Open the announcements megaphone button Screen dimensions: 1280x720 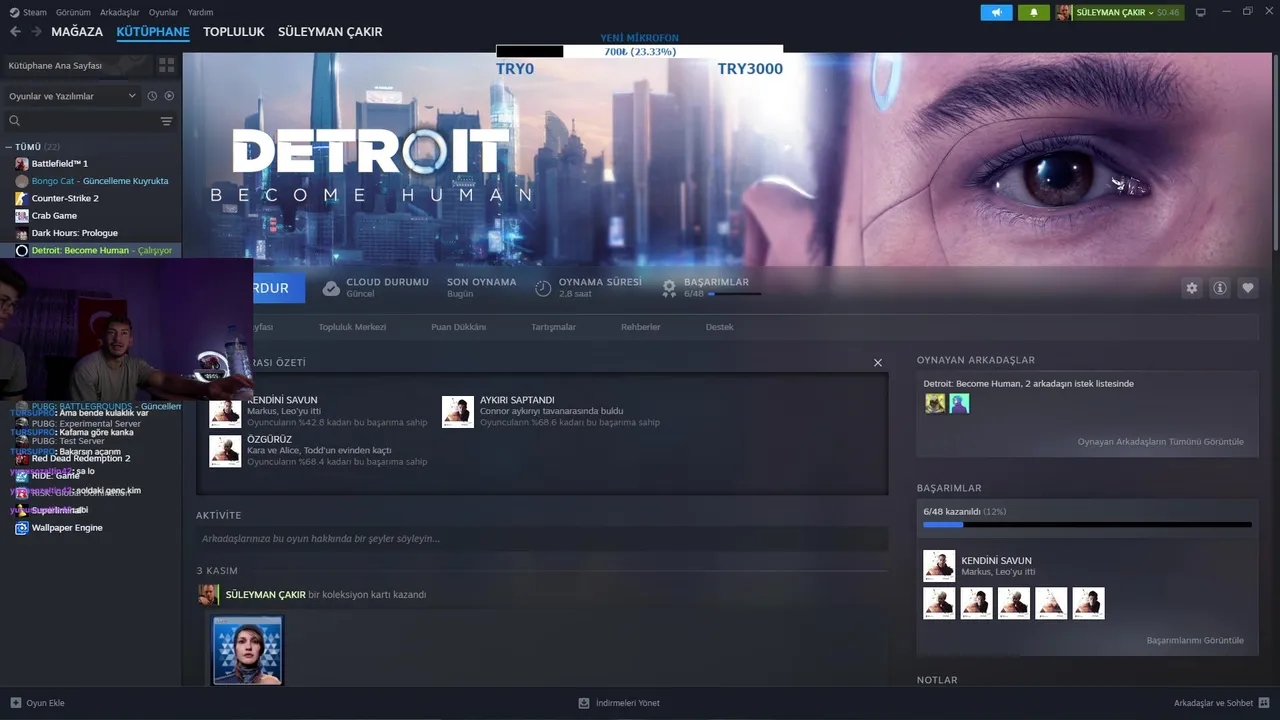pyautogui.click(x=996, y=12)
